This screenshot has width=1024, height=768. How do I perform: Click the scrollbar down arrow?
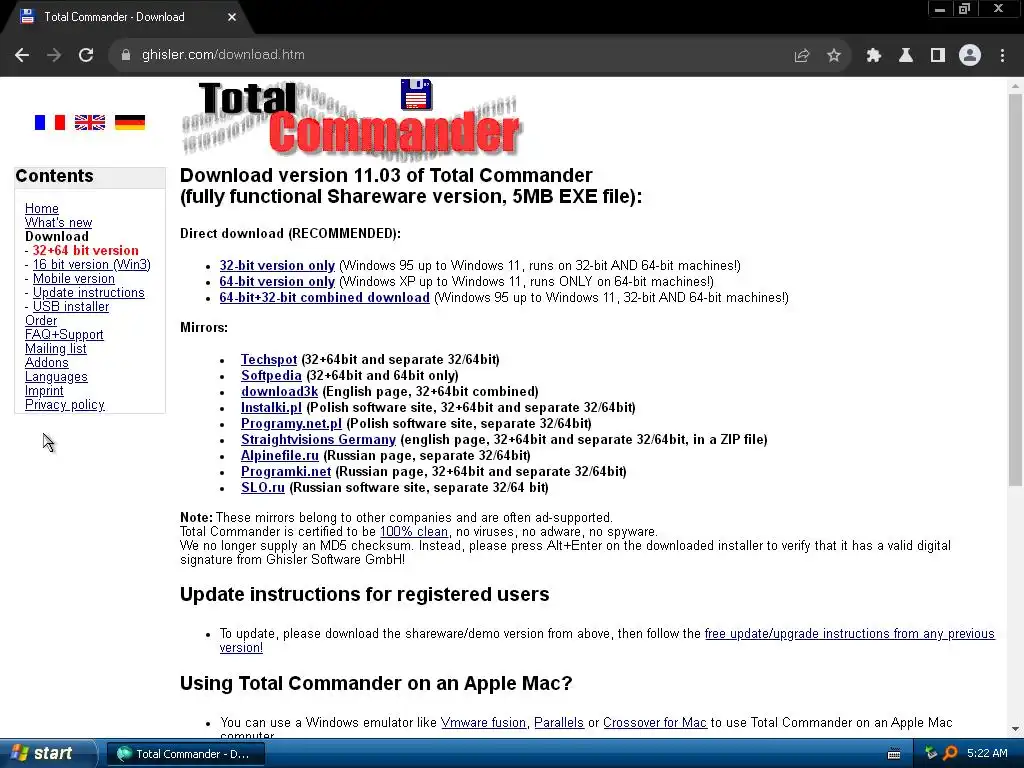coord(1015,729)
